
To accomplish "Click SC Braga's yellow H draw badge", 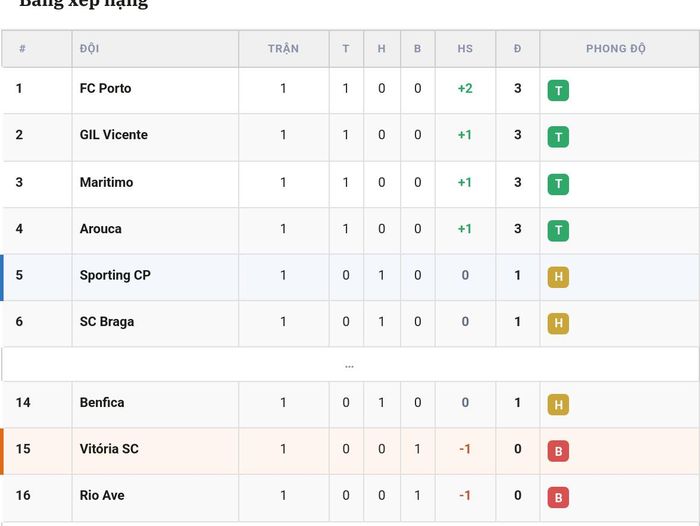I will 558,323.
